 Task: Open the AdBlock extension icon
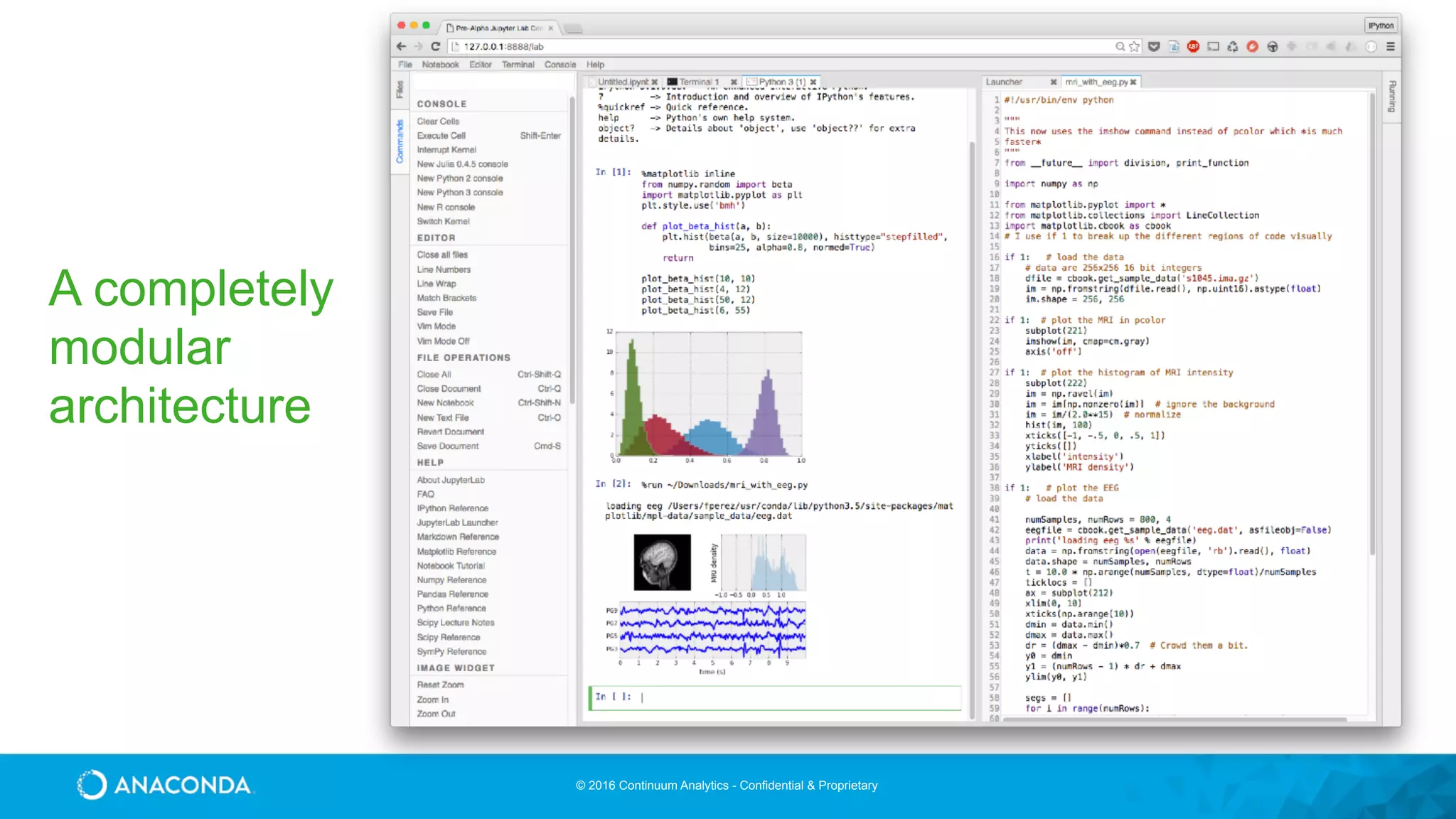tap(1193, 46)
